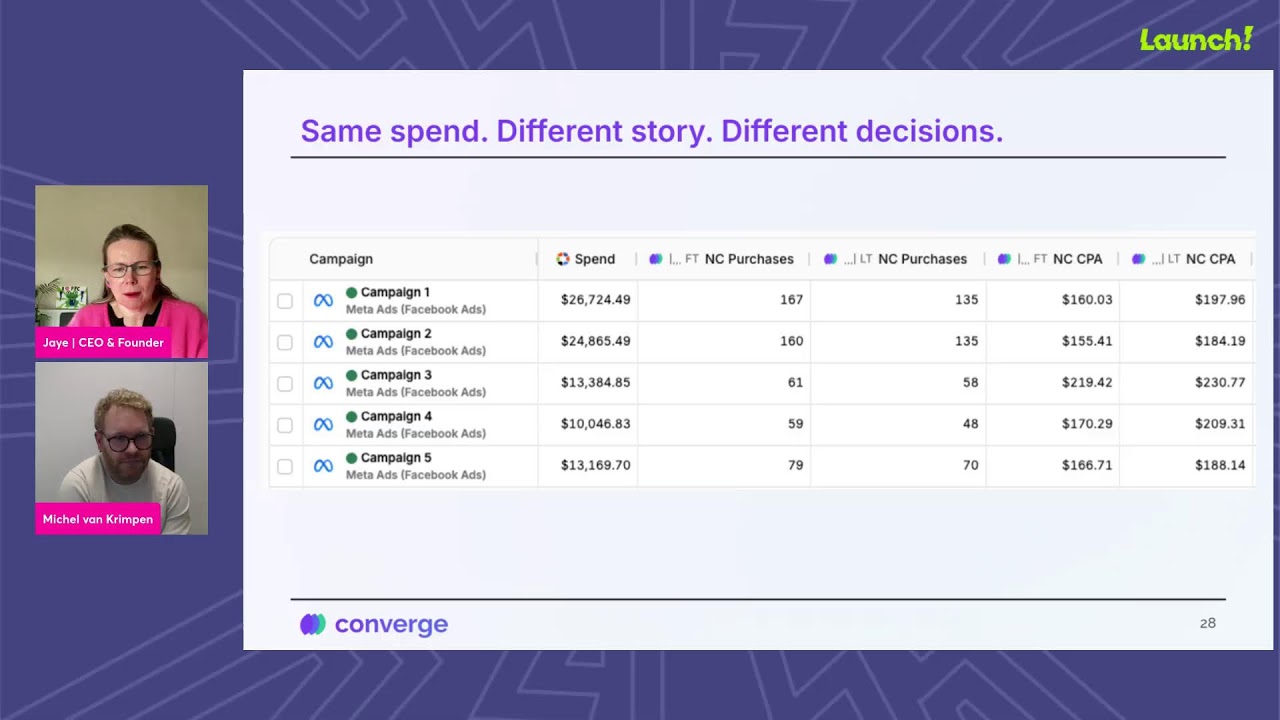Click the $209.31 LT NC CPA value
The height and width of the screenshot is (720, 1280).
click(x=1220, y=424)
